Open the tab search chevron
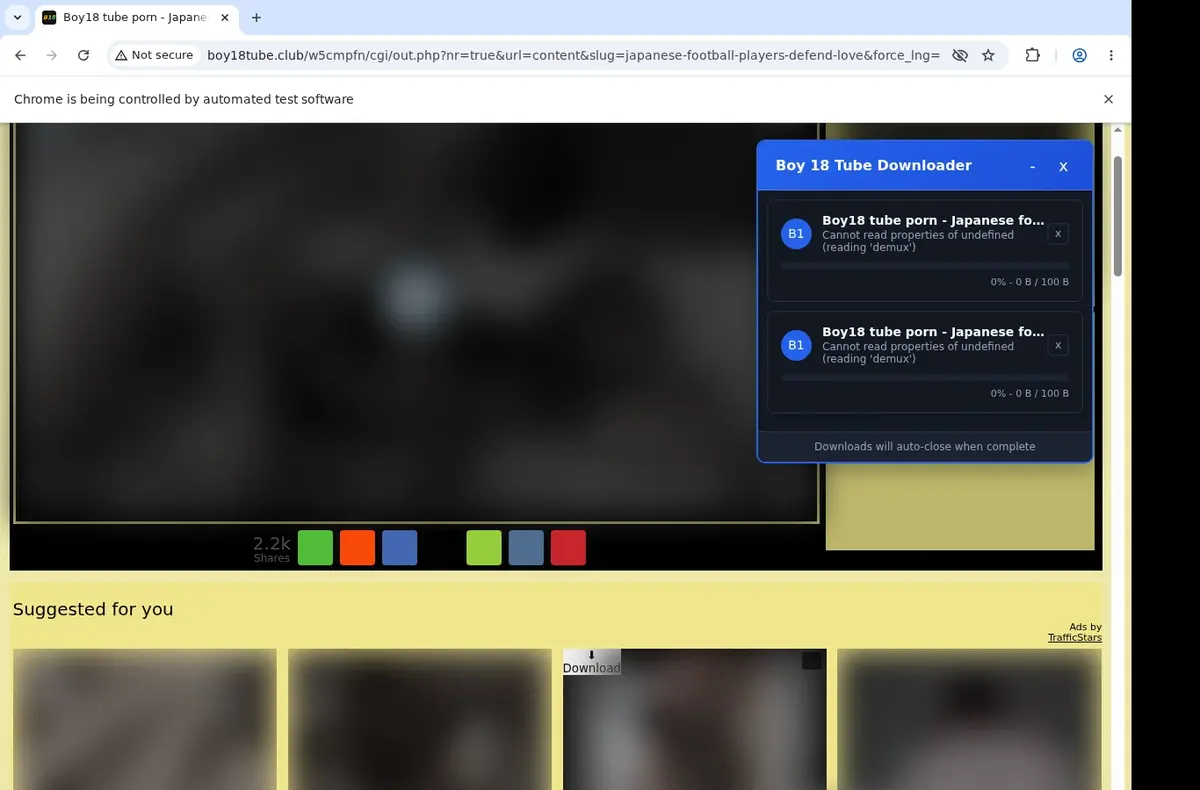The width and height of the screenshot is (1200, 790). (17, 17)
